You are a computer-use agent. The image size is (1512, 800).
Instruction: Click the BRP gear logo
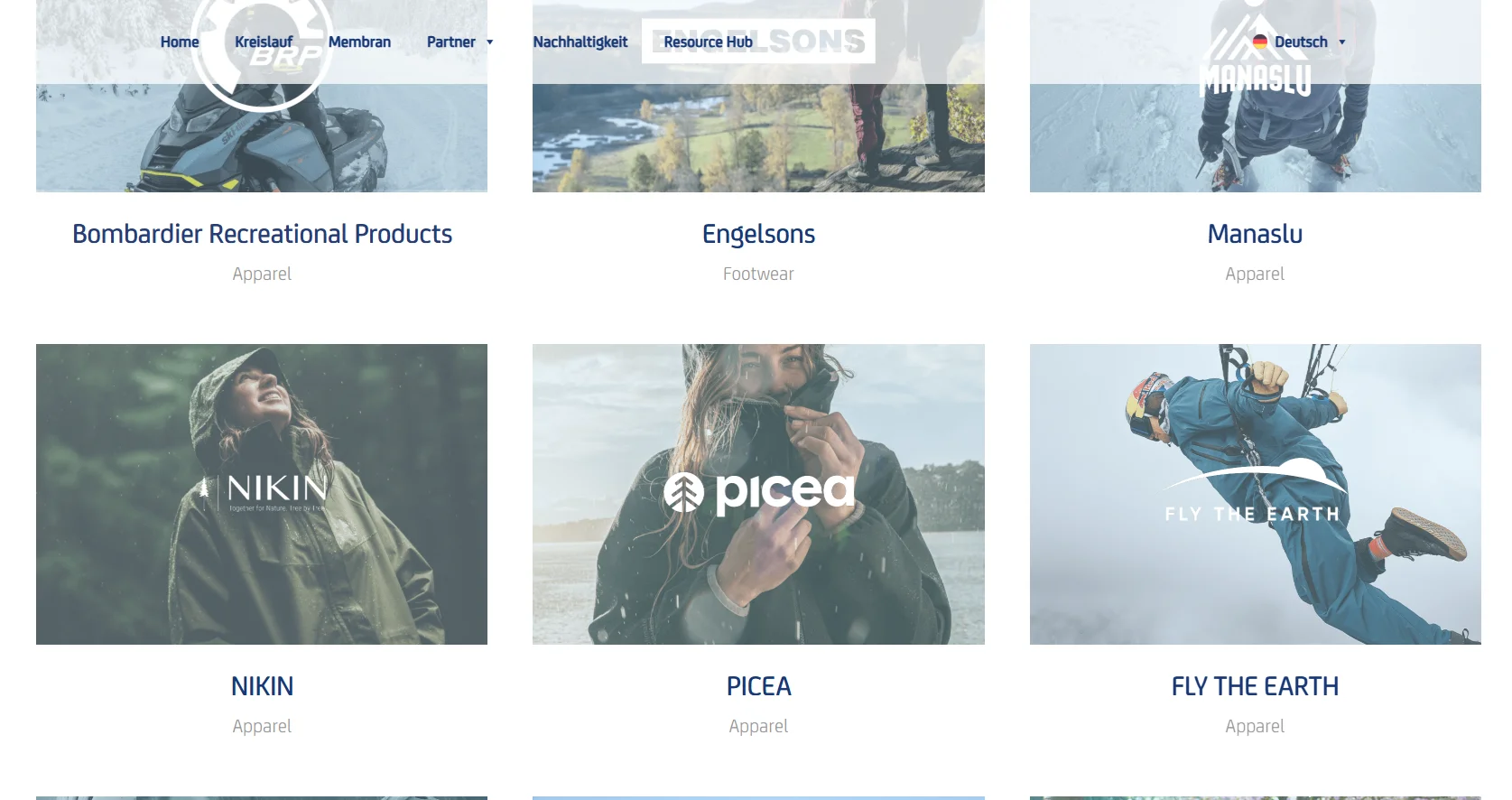point(263,50)
